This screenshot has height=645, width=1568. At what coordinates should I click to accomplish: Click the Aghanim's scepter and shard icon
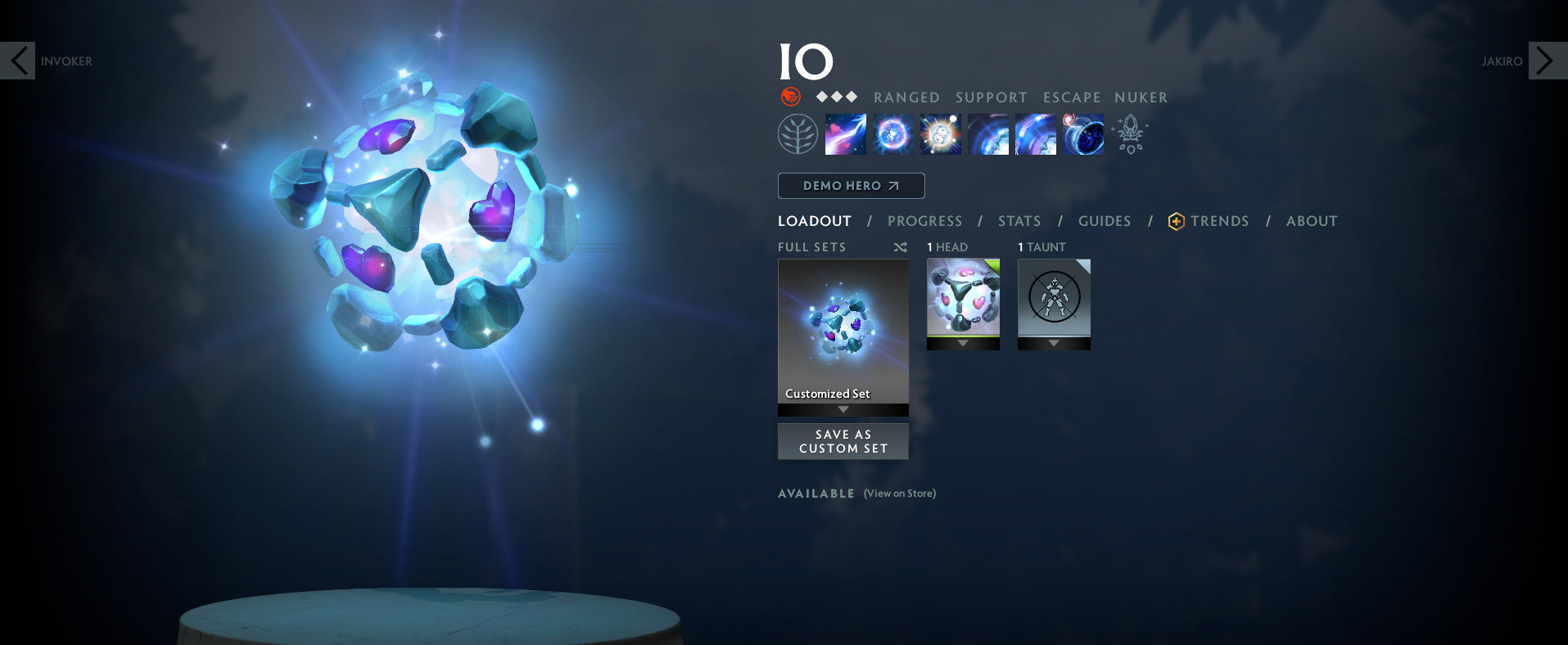[1130, 134]
